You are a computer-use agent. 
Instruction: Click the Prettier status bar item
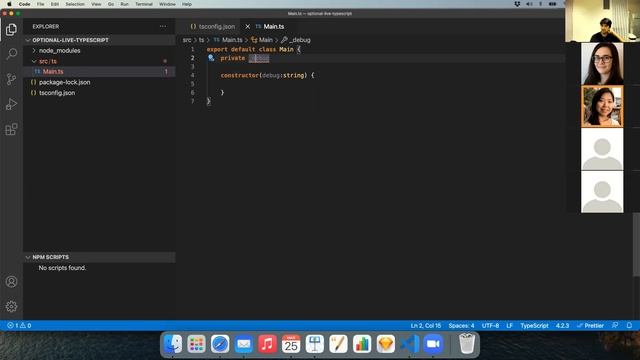tap(590, 326)
